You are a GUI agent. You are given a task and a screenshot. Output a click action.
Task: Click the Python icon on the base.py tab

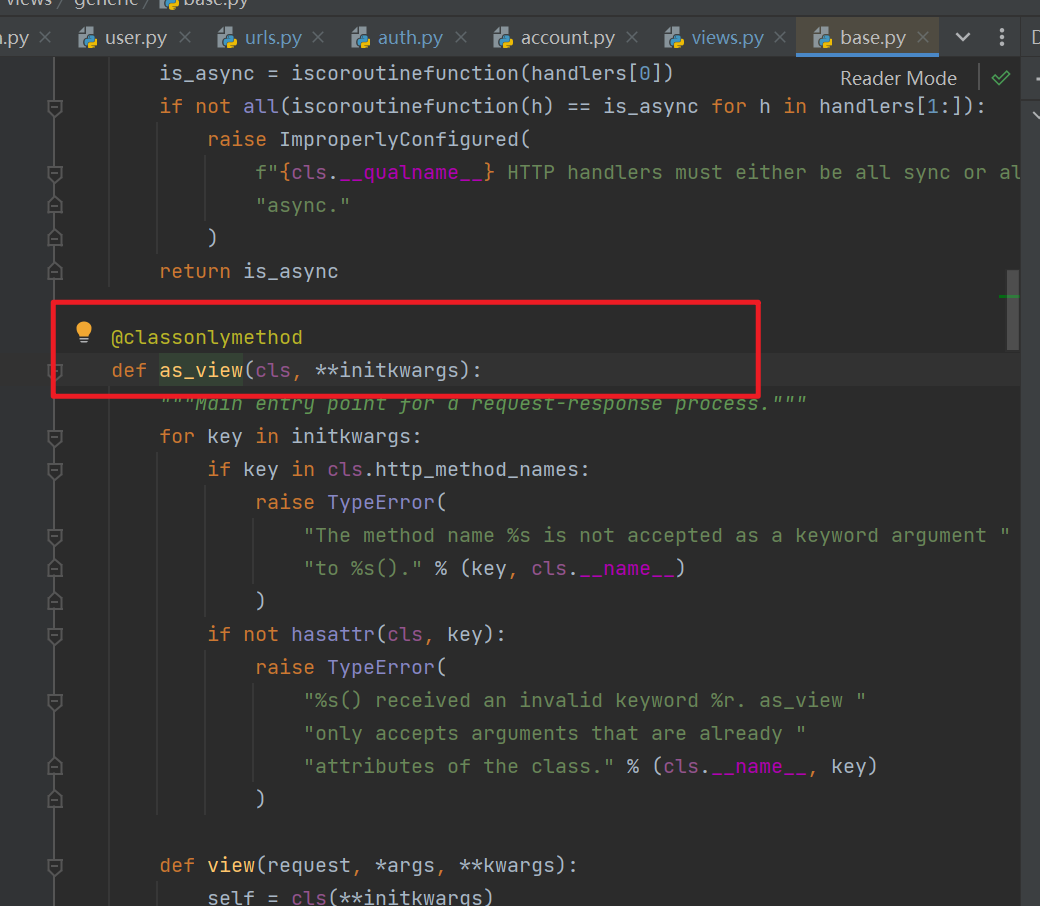point(824,37)
